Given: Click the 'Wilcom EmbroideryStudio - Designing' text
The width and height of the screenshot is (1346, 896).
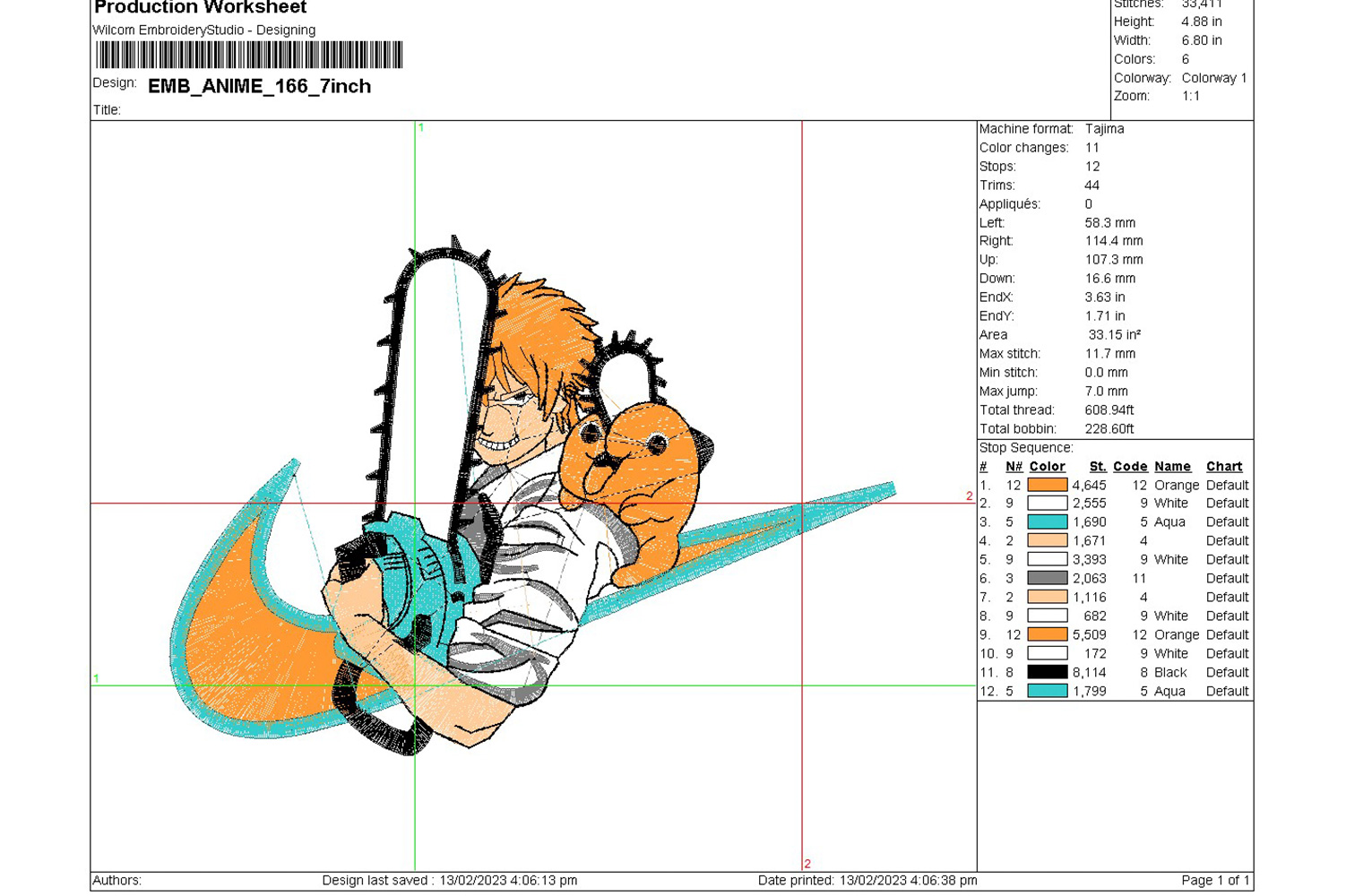Looking at the screenshot, I should click(204, 30).
